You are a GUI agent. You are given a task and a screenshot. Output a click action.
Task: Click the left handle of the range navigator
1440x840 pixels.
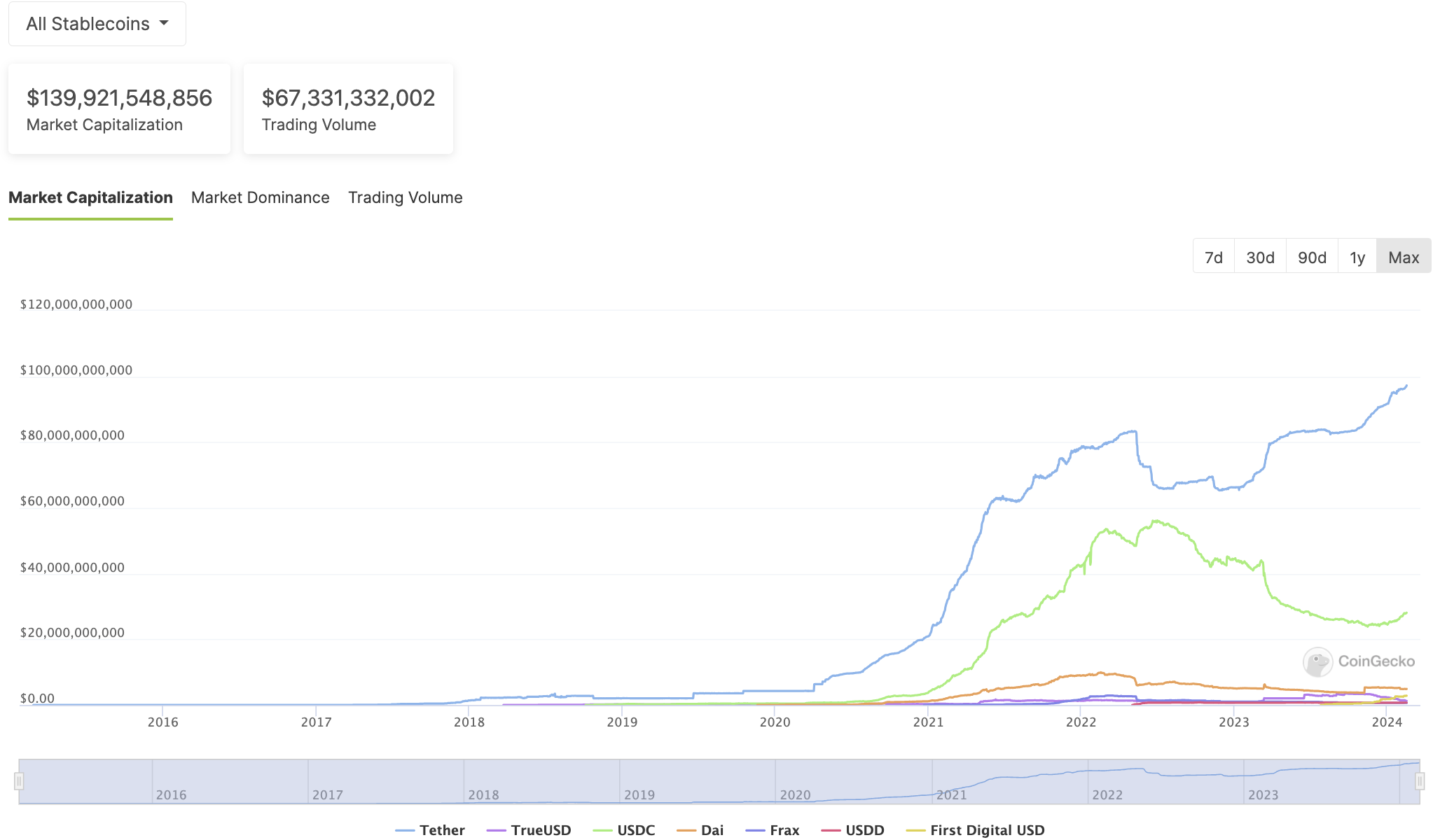(x=19, y=780)
